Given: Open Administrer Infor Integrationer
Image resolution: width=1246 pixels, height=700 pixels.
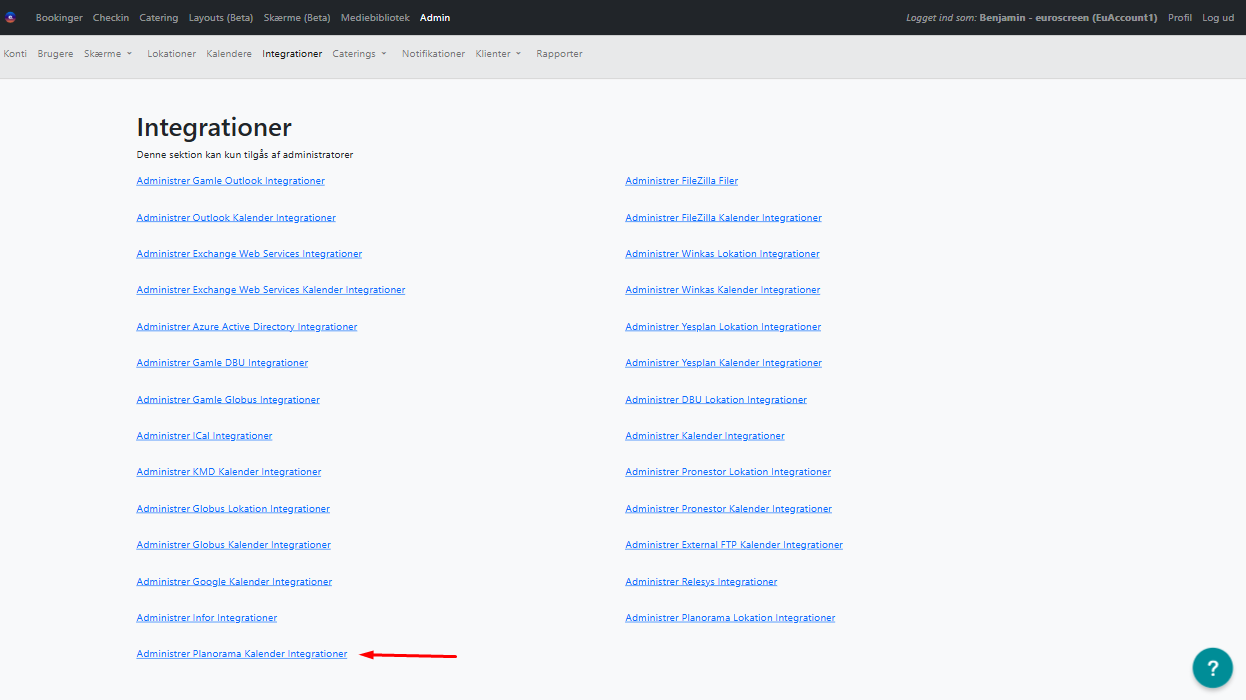Looking at the screenshot, I should 207,618.
